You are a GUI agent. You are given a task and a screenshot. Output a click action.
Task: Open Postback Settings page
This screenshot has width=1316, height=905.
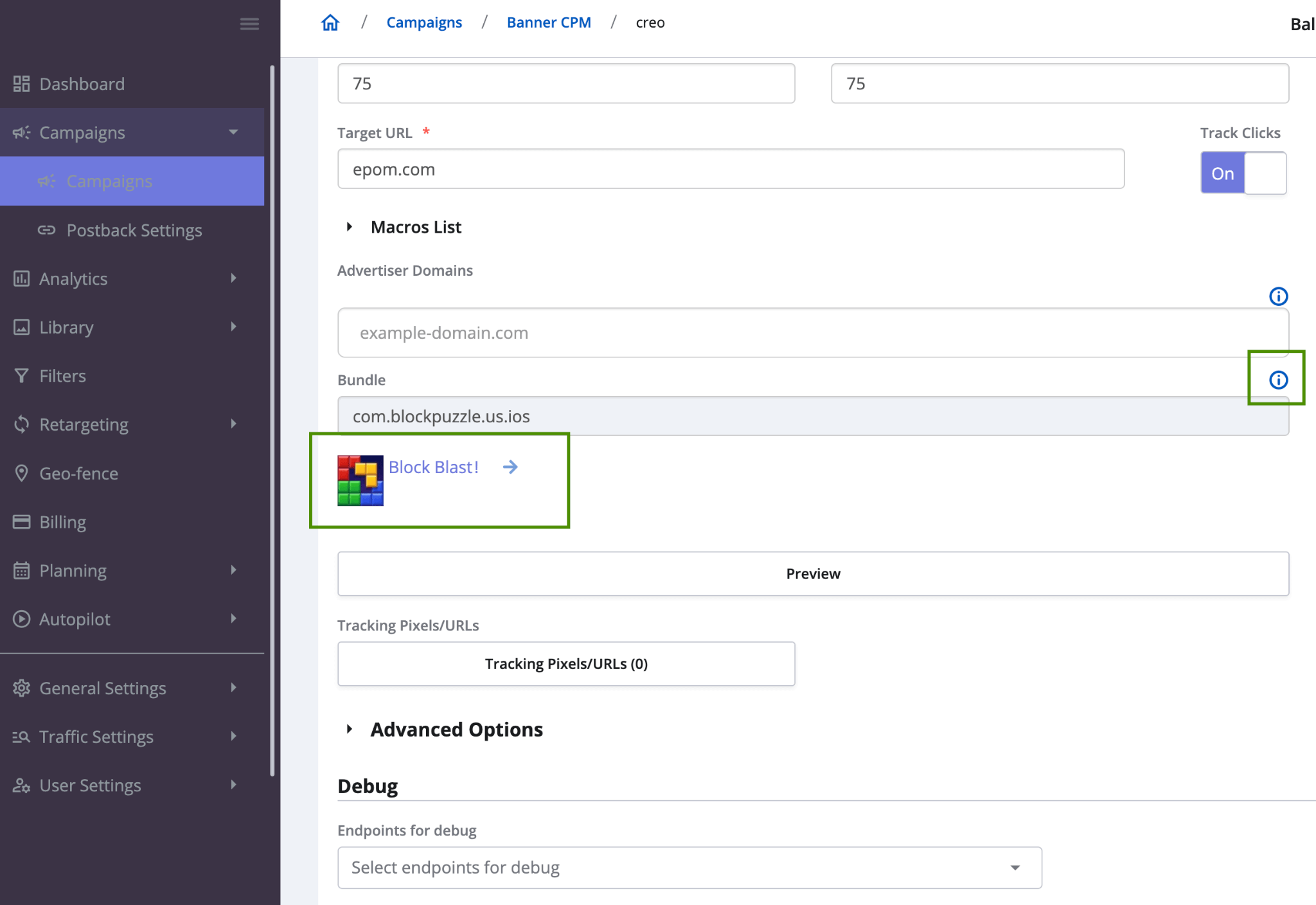[132, 230]
